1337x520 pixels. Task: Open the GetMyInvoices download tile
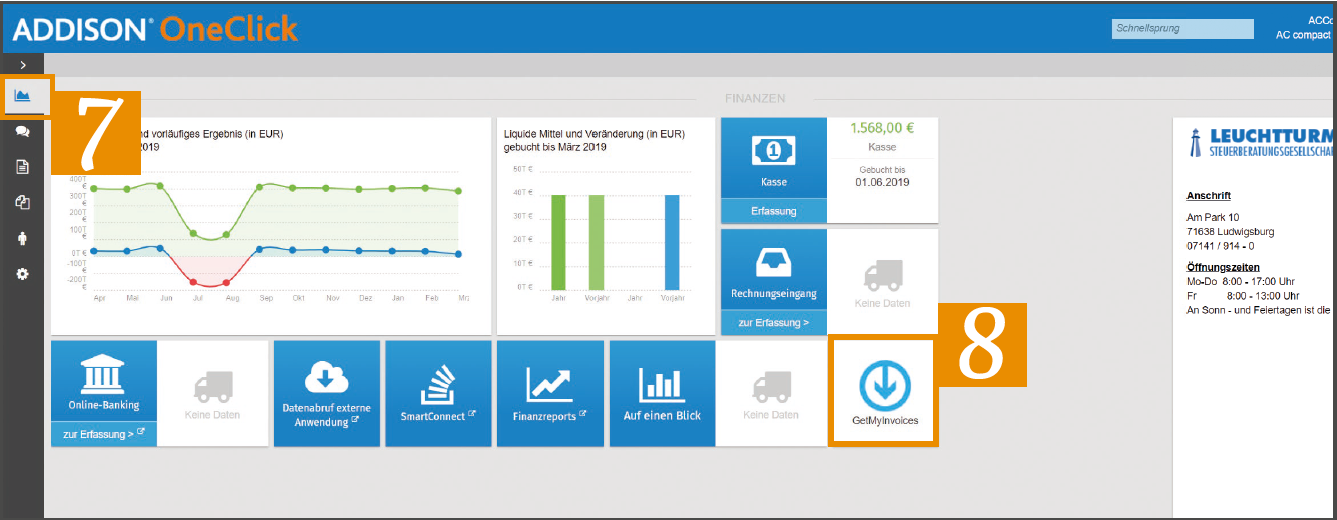884,391
